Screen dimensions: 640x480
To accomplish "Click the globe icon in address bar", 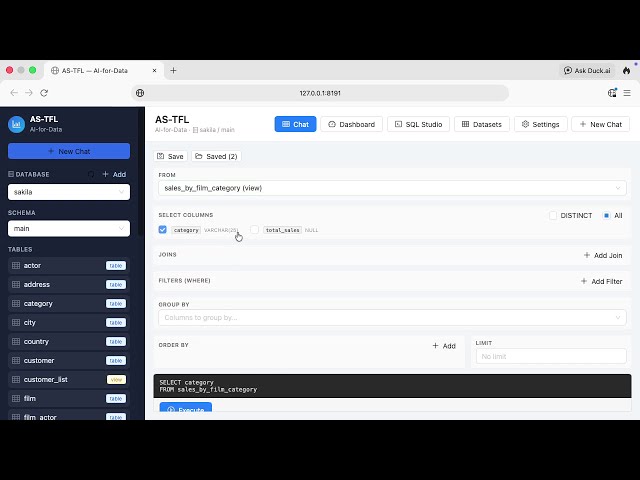I will [140, 93].
